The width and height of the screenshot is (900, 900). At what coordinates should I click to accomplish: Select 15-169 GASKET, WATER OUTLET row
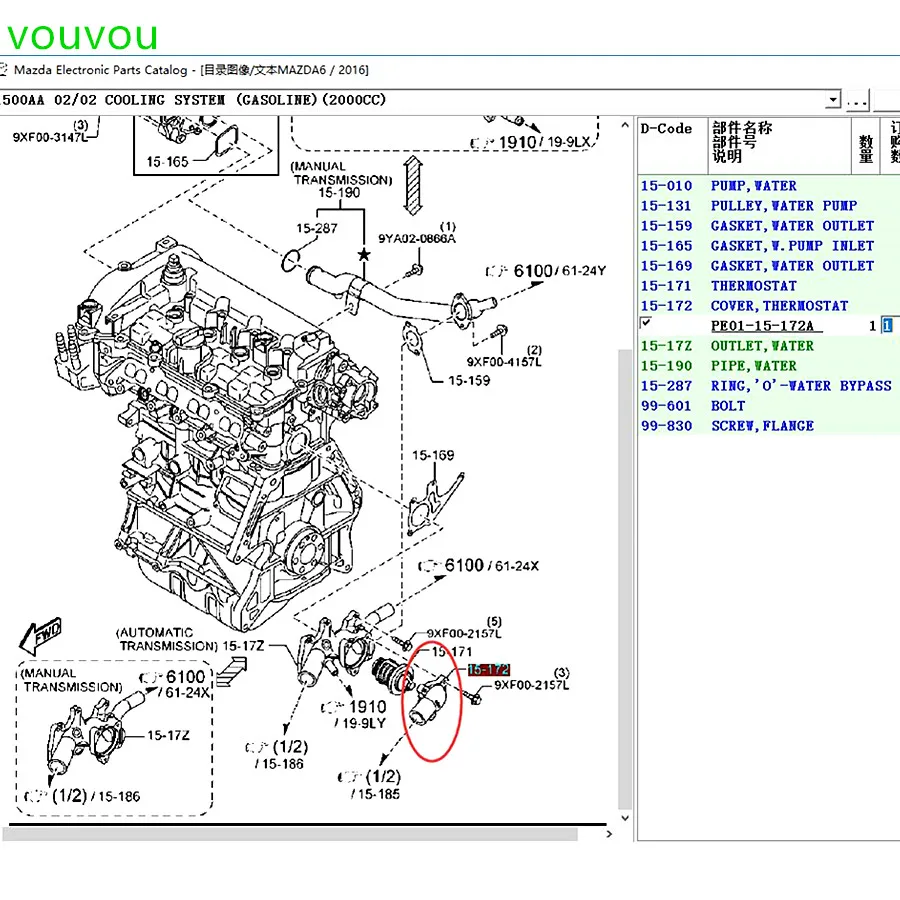pos(769,266)
